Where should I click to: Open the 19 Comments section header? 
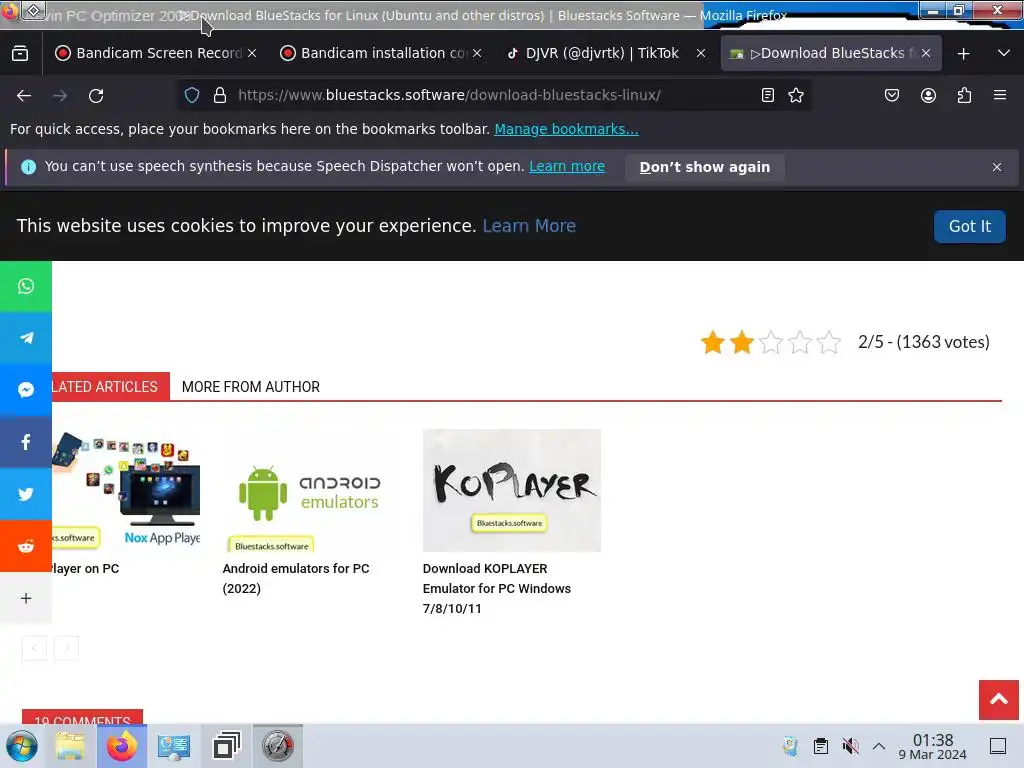point(82,716)
